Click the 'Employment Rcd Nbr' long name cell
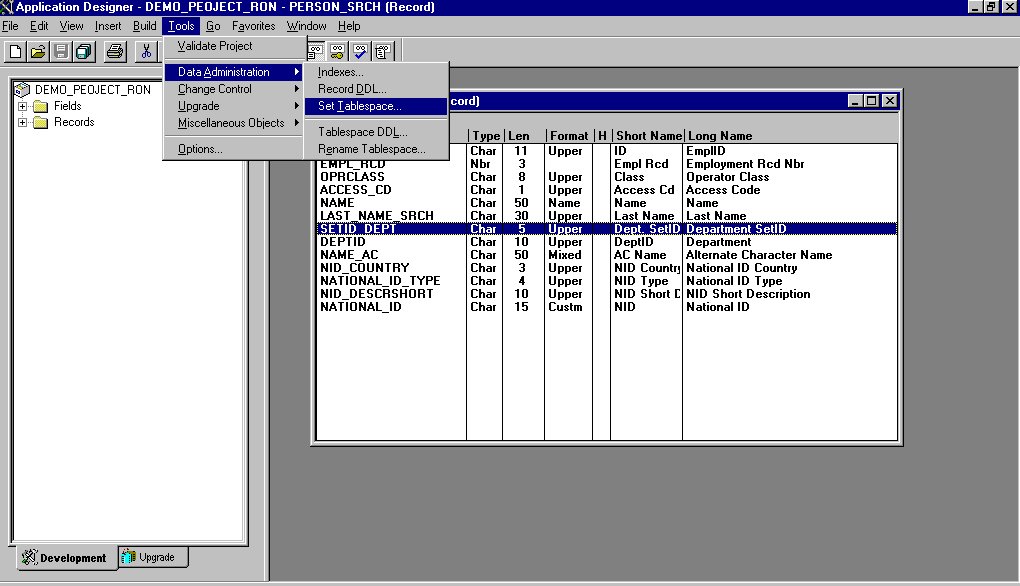This screenshot has width=1020, height=586. click(x=745, y=164)
